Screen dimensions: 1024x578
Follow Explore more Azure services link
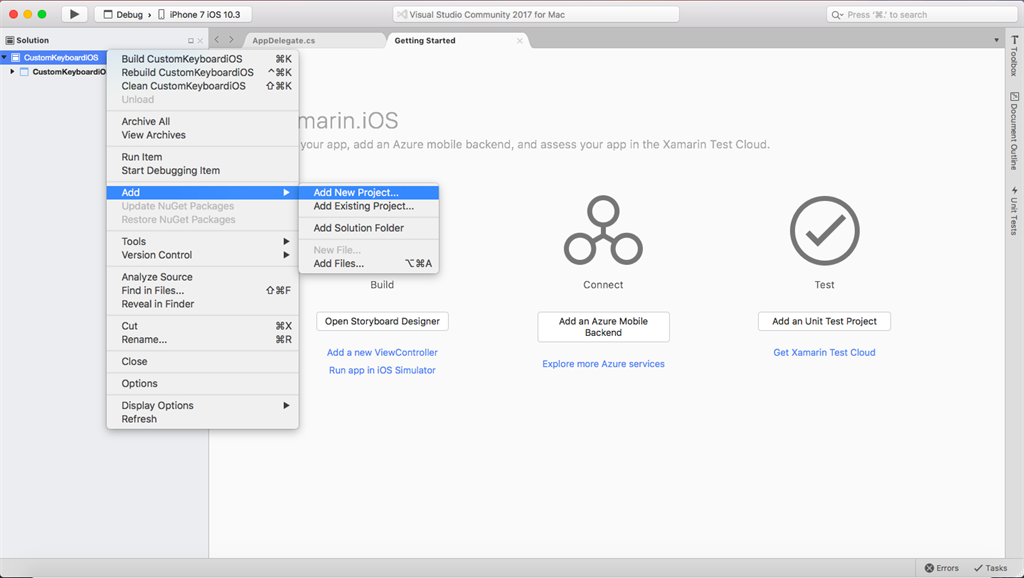click(x=603, y=364)
